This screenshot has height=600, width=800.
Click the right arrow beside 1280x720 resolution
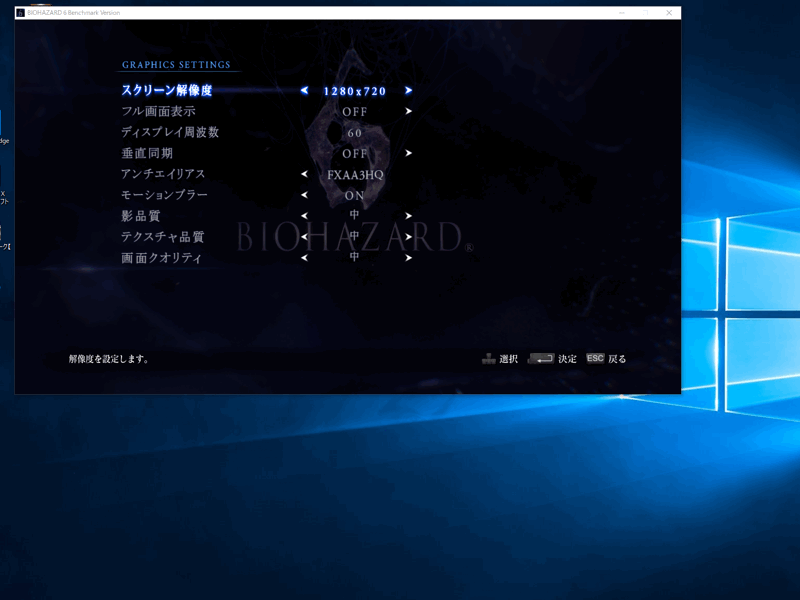tap(408, 91)
